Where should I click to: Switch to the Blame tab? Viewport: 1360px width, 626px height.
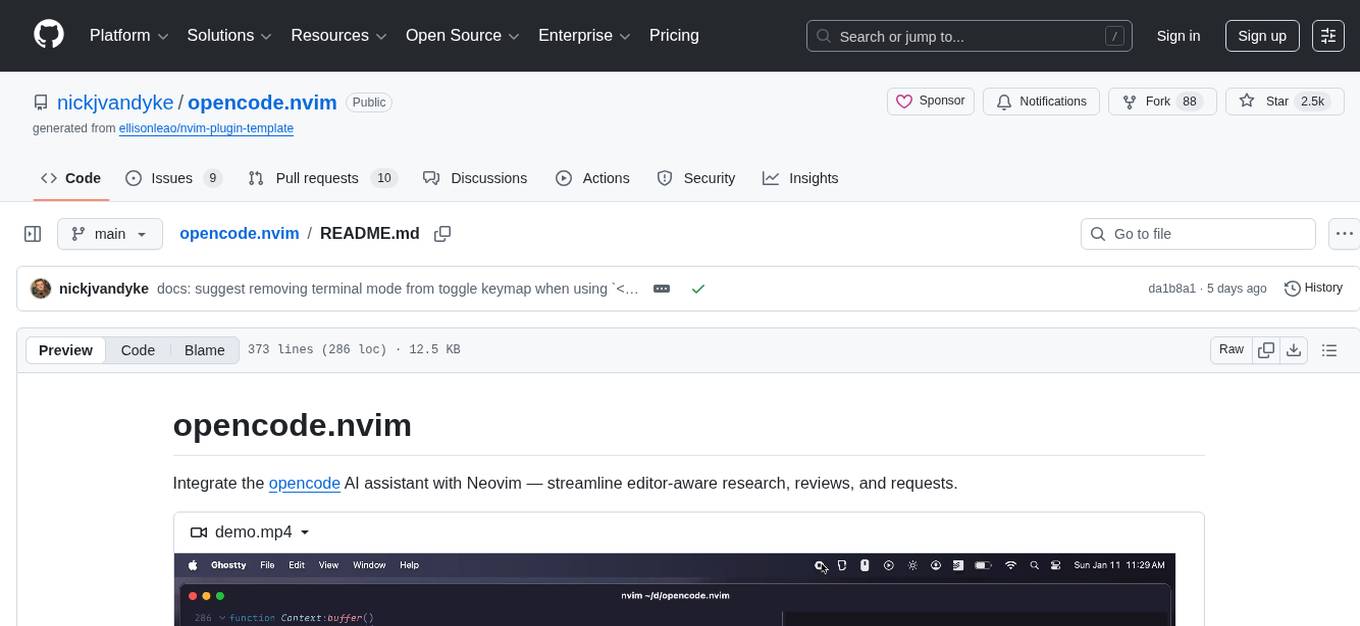coord(204,350)
